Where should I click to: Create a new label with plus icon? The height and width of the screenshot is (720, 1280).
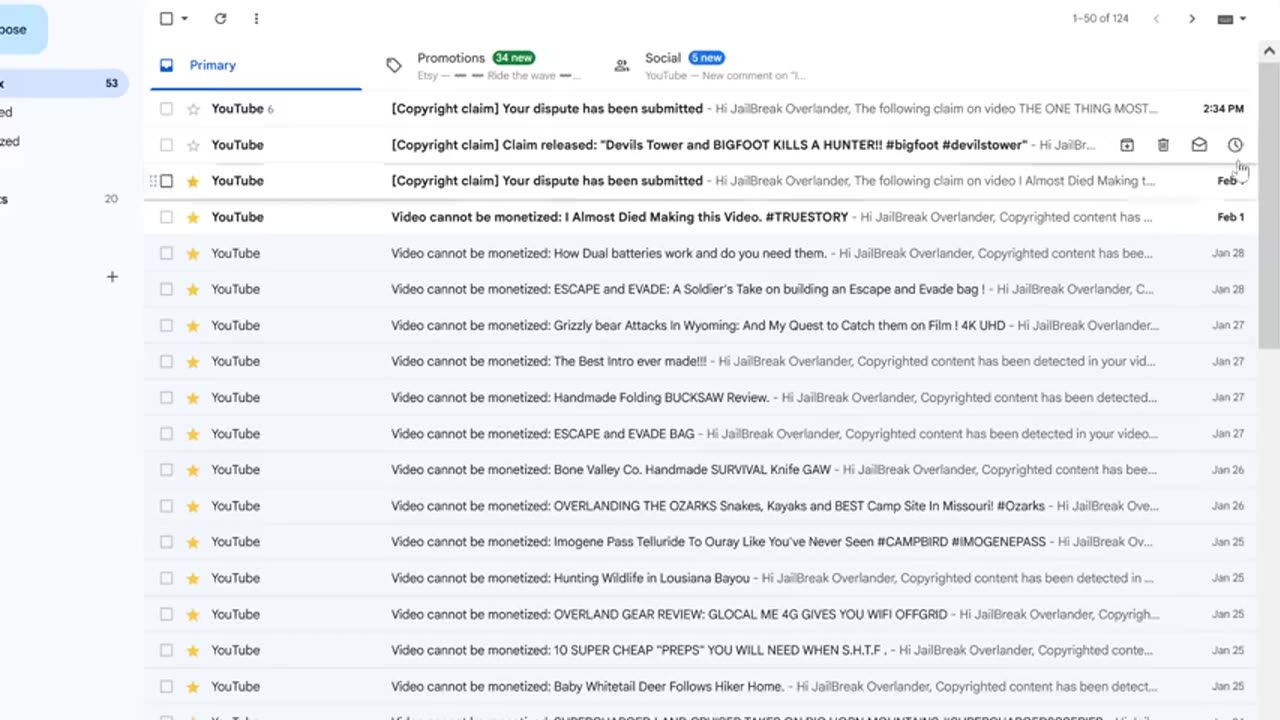[x=112, y=277]
